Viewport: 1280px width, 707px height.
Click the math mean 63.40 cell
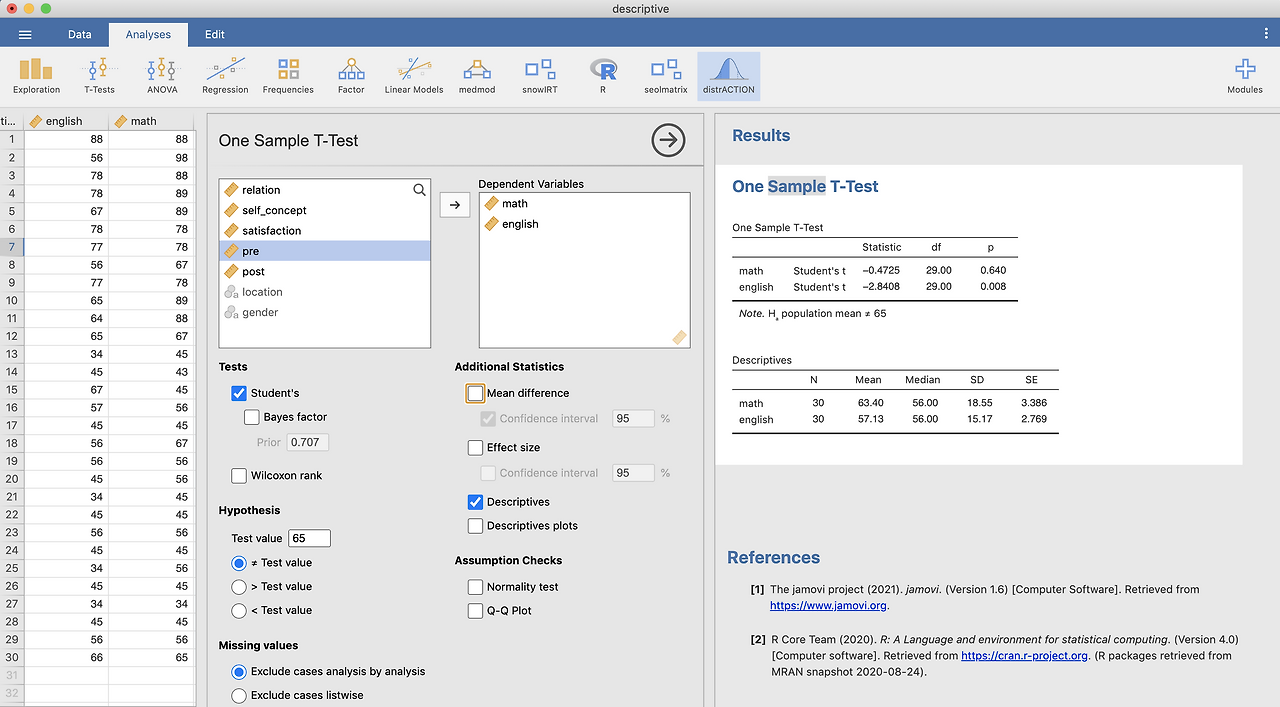[x=868, y=403]
